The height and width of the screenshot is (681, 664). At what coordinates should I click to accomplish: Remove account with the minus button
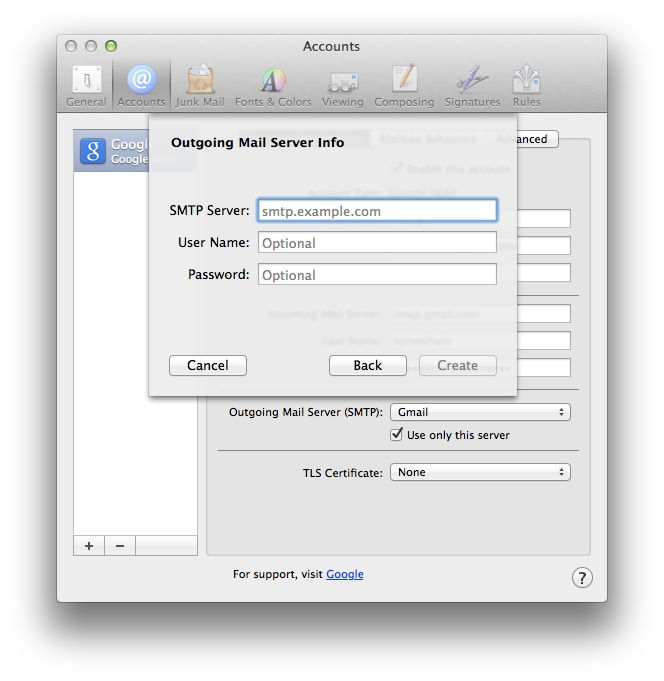[x=120, y=545]
